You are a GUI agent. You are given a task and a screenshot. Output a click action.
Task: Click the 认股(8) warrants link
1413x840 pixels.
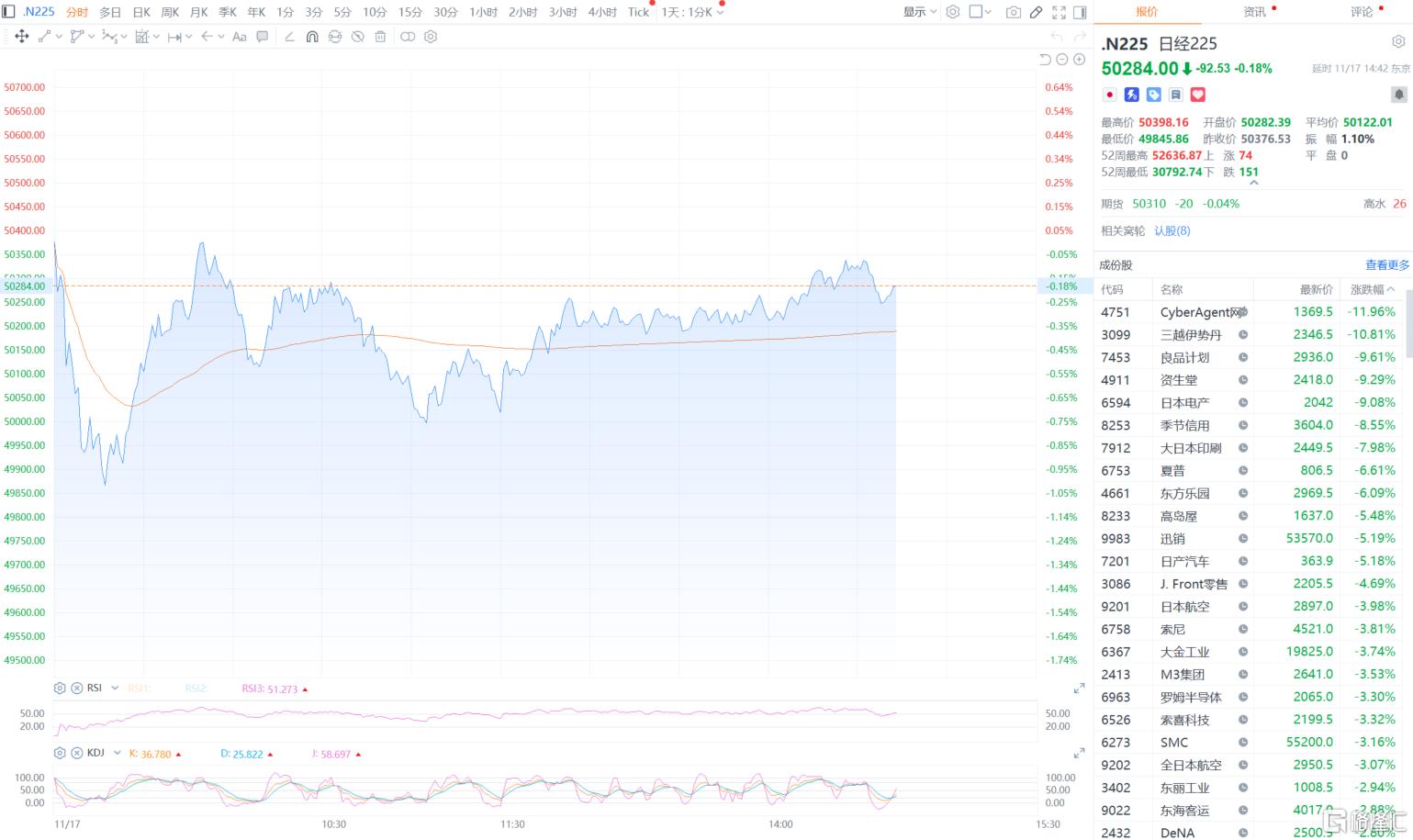pyautogui.click(x=1172, y=230)
